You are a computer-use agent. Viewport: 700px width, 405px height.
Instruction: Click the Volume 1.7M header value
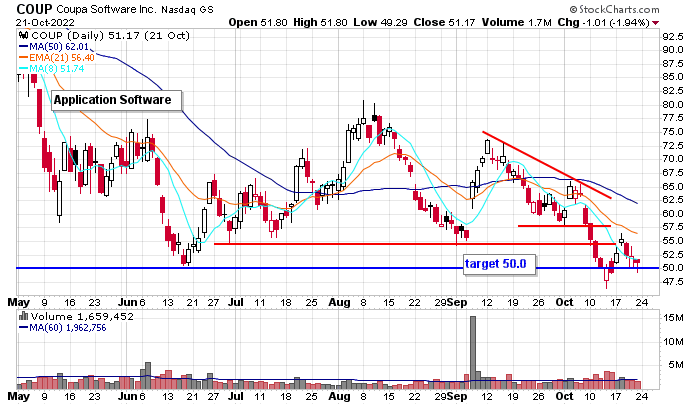coord(517,22)
